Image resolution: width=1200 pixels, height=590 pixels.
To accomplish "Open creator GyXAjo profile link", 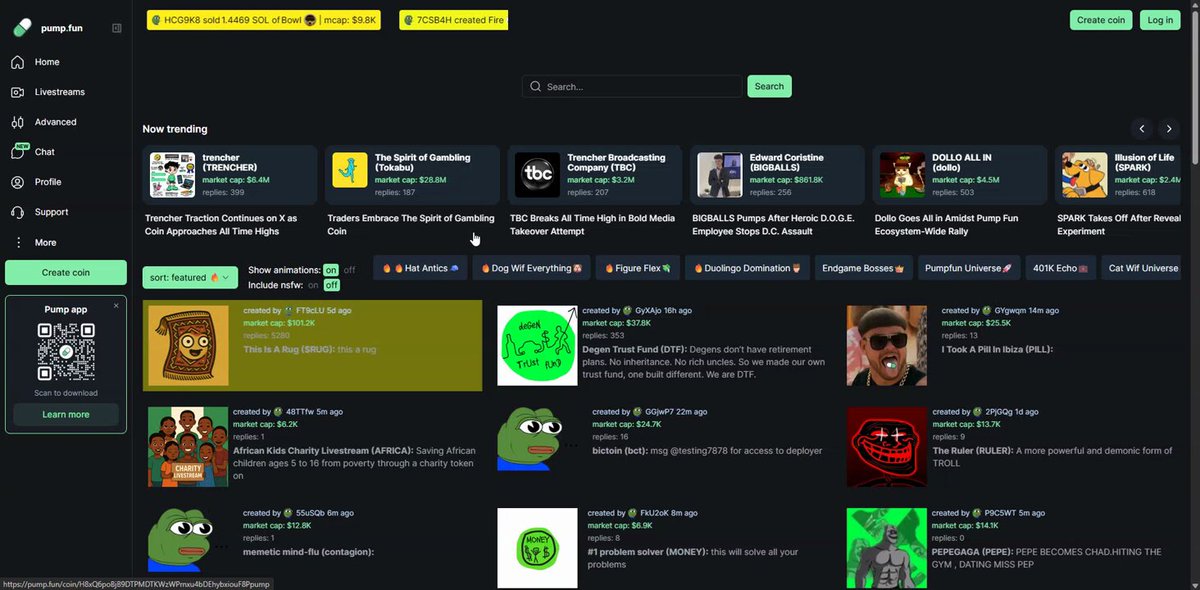I will click(644, 310).
